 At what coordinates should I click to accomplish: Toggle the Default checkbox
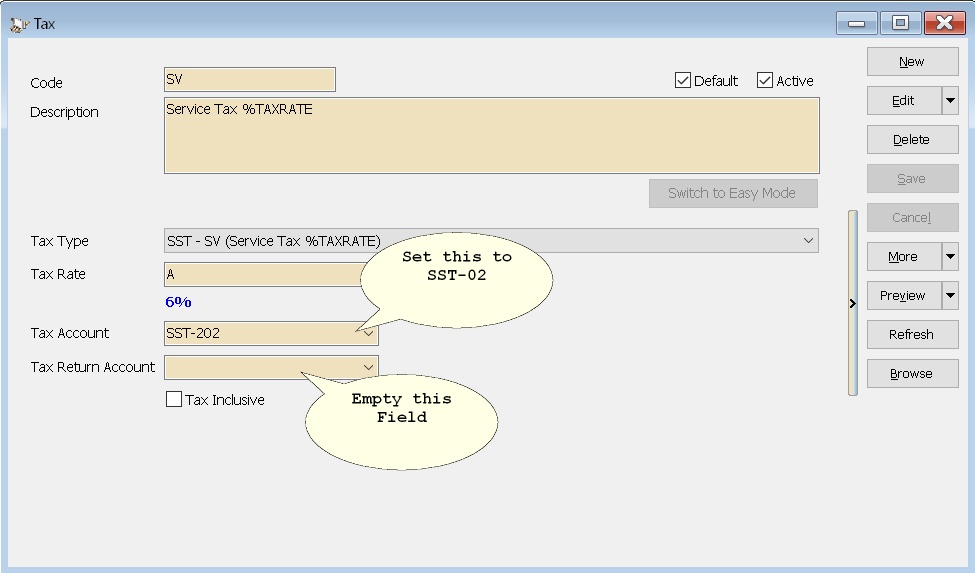pyautogui.click(x=683, y=81)
